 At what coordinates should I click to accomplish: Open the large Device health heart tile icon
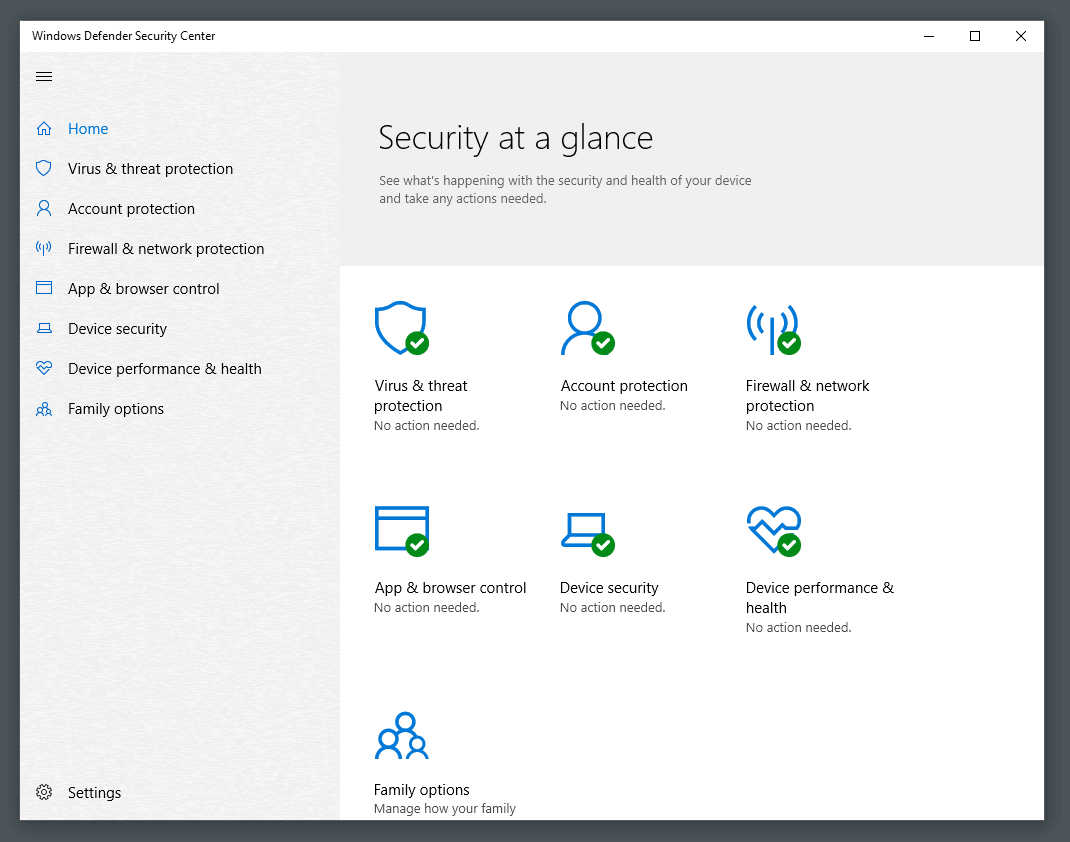[774, 531]
